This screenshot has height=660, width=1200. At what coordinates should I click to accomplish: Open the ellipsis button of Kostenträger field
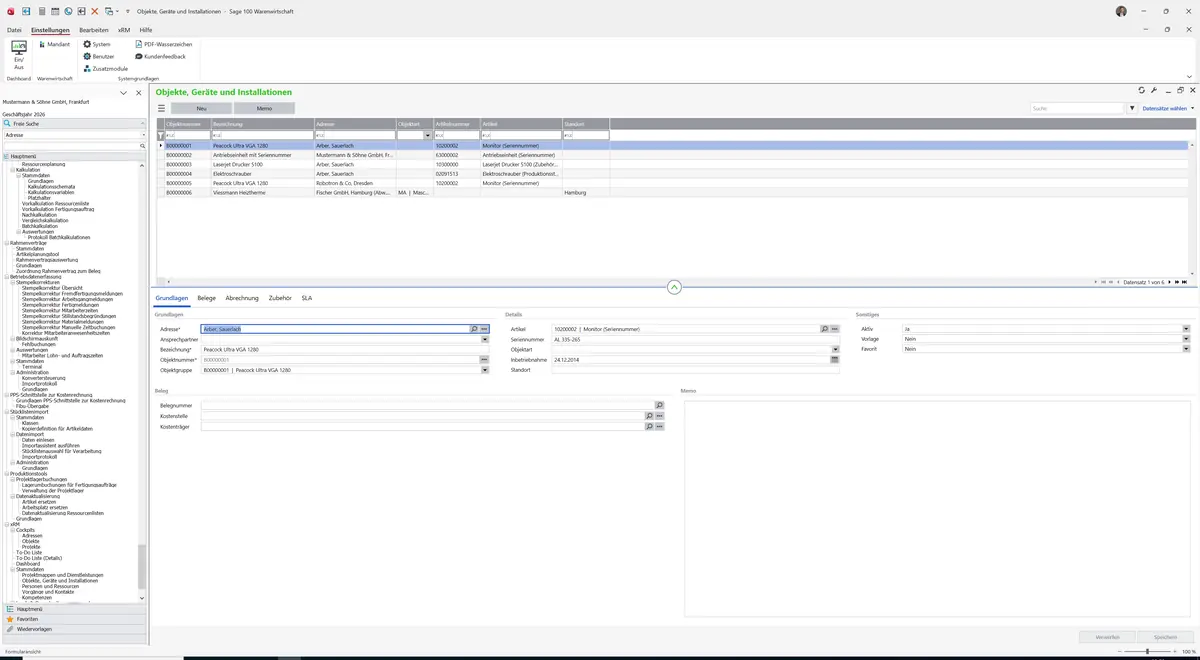(659, 426)
